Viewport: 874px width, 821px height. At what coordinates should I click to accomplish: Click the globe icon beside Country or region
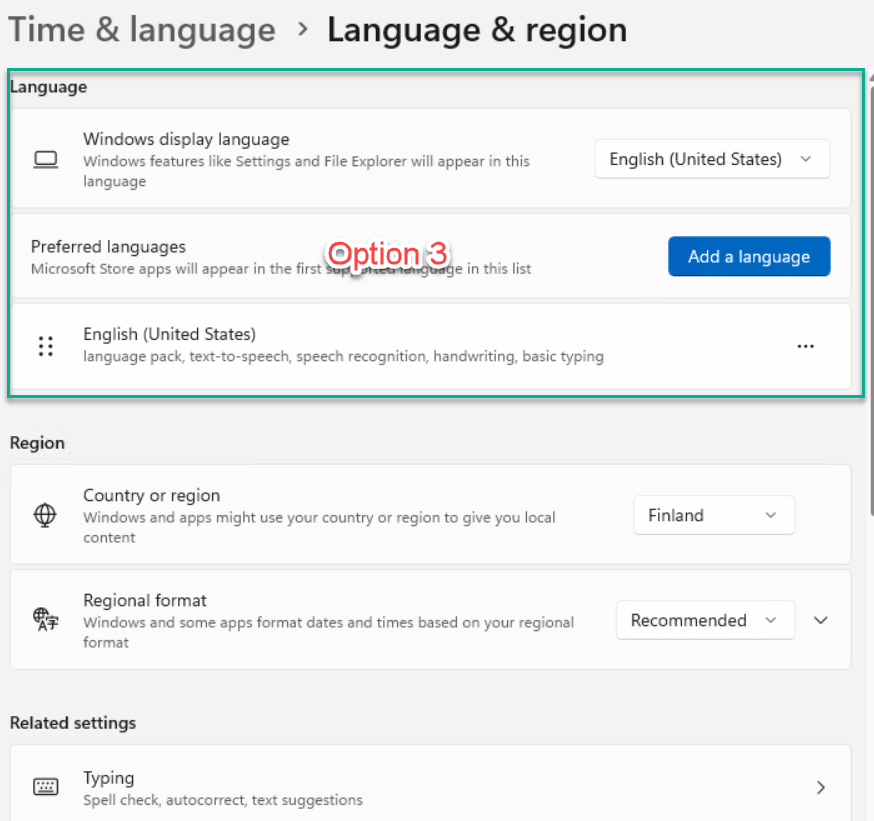click(x=45, y=514)
